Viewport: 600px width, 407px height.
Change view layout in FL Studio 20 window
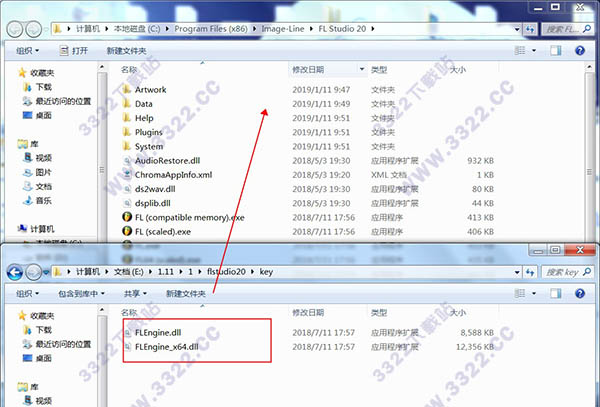520,50
